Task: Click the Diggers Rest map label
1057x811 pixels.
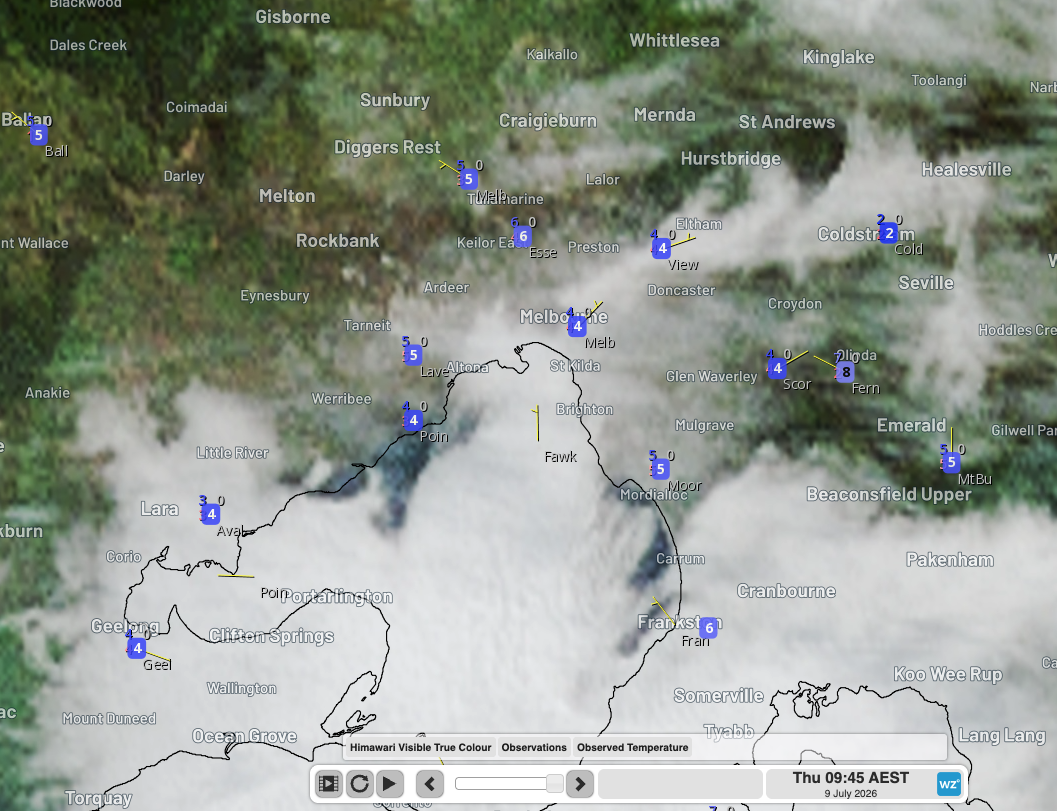Action: pos(387,148)
